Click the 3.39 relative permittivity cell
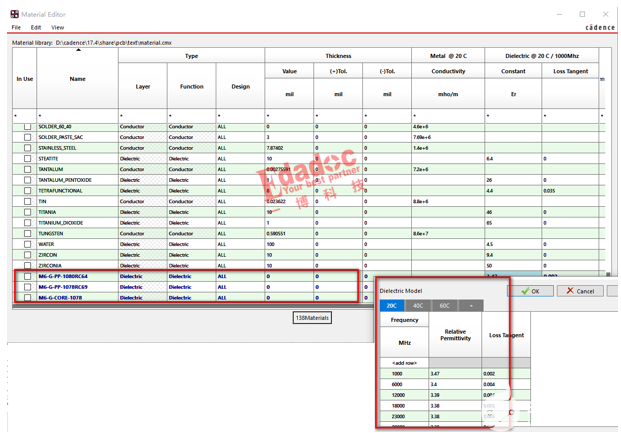 pos(455,395)
